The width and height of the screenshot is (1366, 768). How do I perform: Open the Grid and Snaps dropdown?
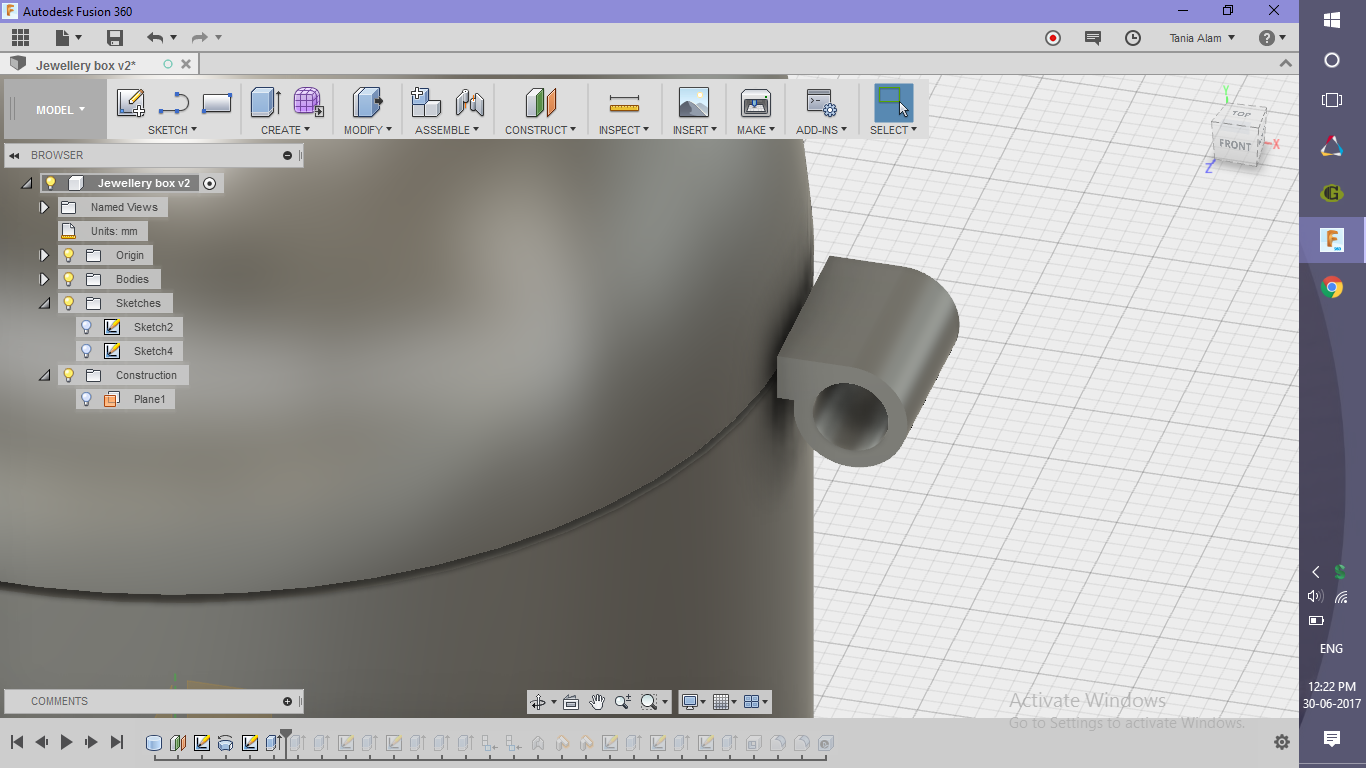click(x=727, y=702)
